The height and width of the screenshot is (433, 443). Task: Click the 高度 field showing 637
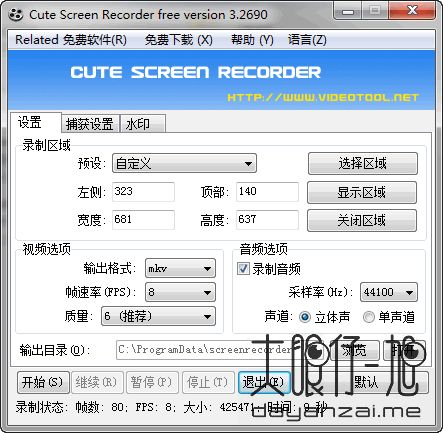(x=267, y=220)
